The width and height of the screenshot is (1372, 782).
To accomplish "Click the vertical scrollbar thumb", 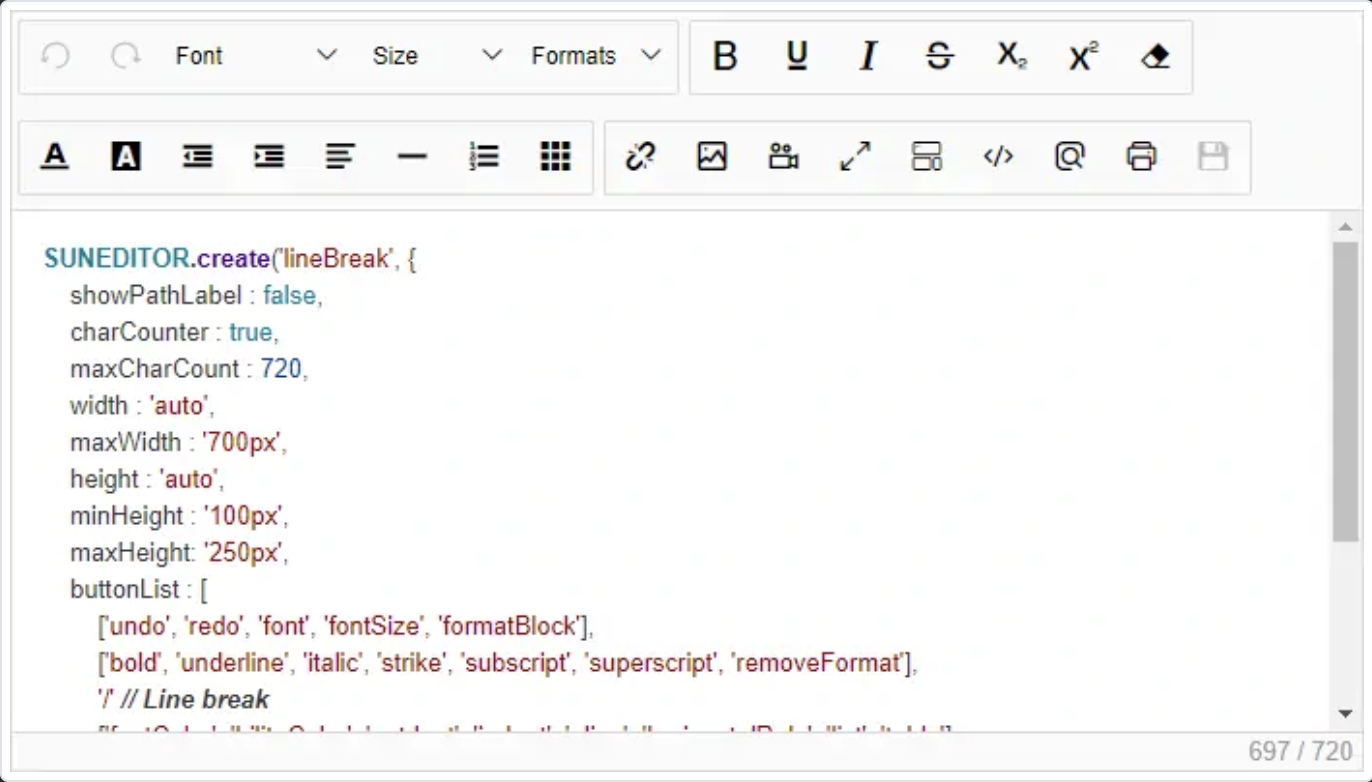I will coord(1345,392).
